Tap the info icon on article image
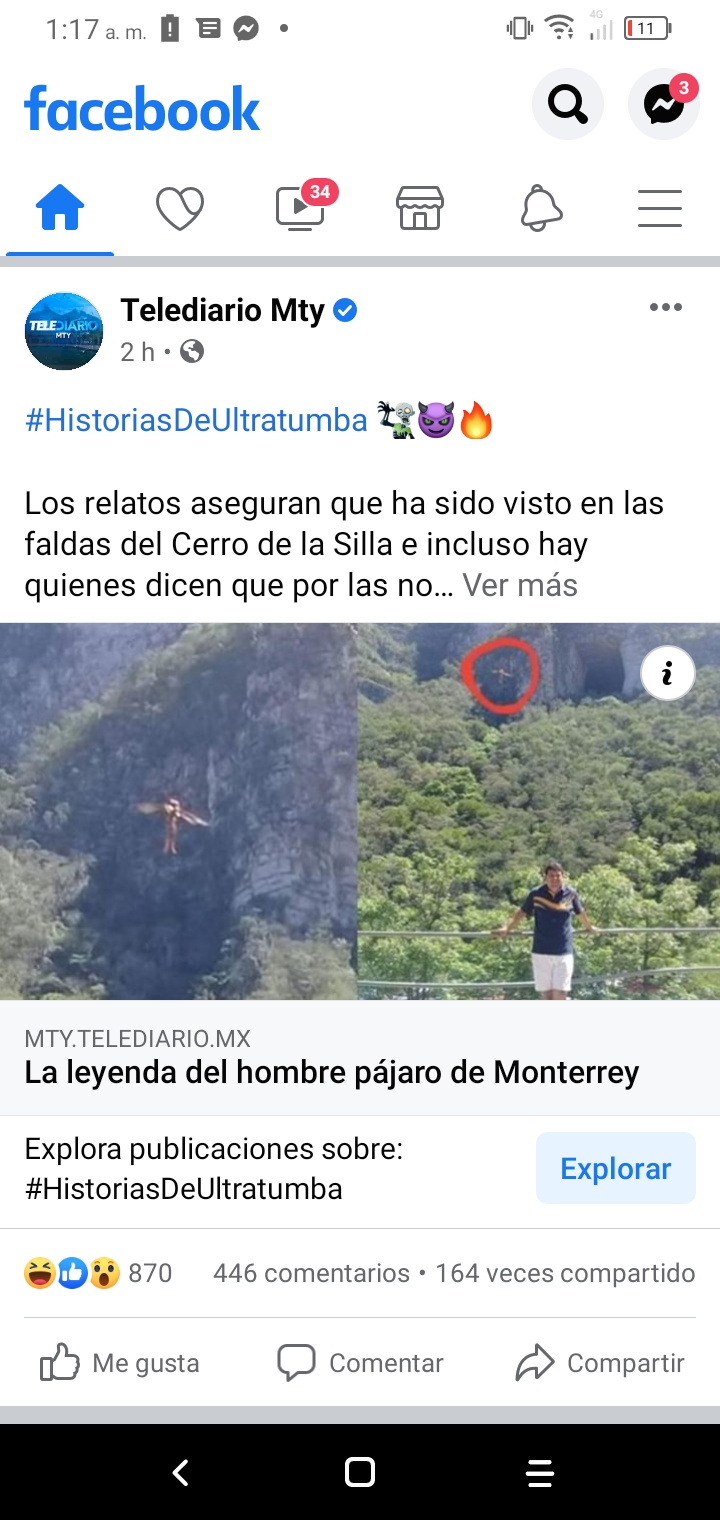The image size is (720, 1520). (x=667, y=674)
